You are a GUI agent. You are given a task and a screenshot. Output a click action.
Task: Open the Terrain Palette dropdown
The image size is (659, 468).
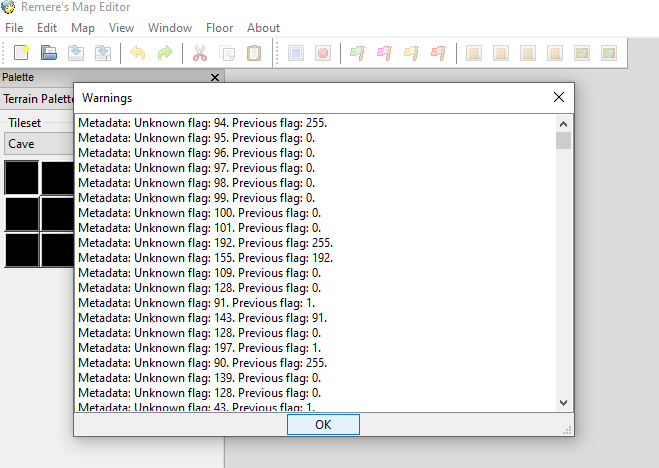click(x=38, y=99)
